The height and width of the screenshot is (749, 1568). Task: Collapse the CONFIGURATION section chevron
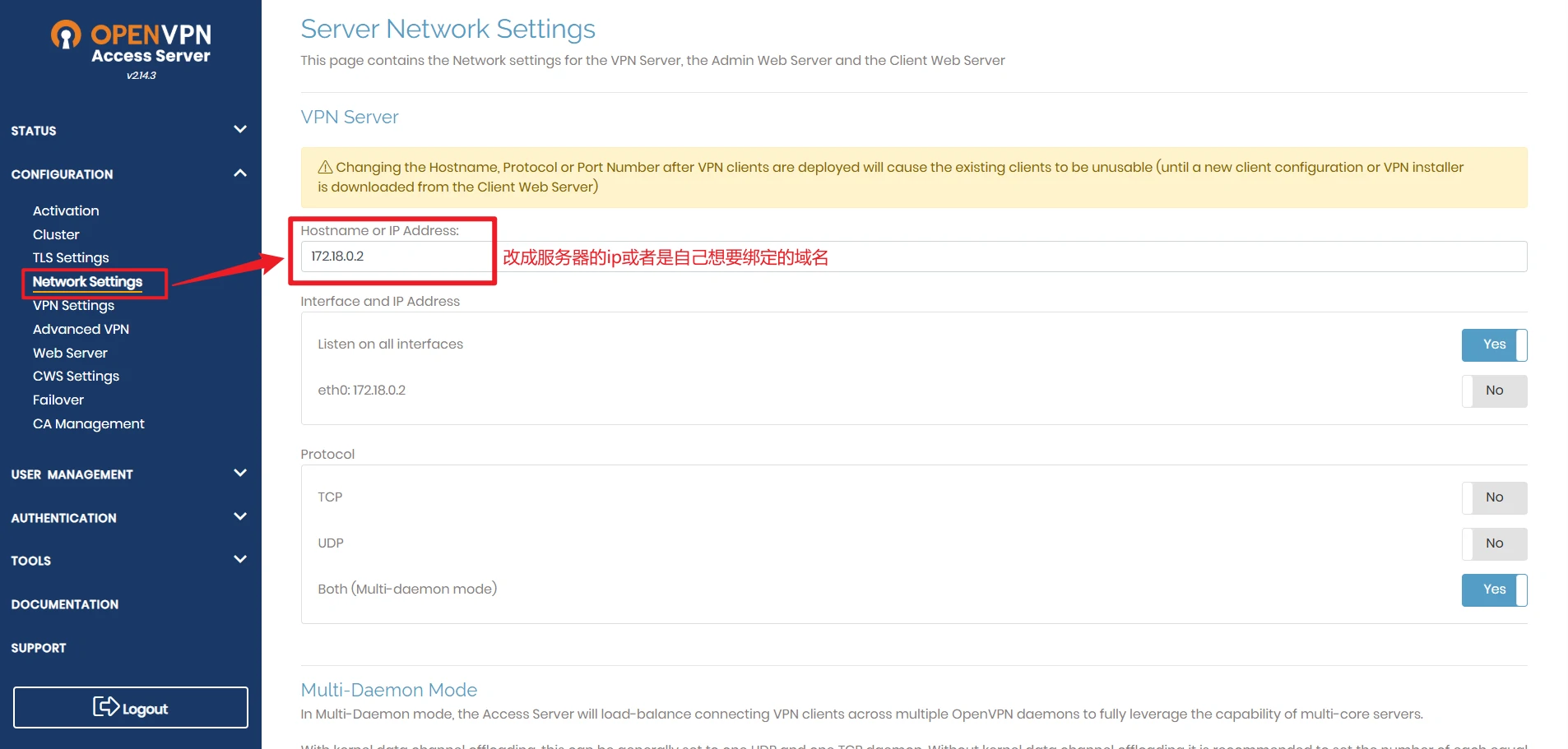pyautogui.click(x=240, y=173)
